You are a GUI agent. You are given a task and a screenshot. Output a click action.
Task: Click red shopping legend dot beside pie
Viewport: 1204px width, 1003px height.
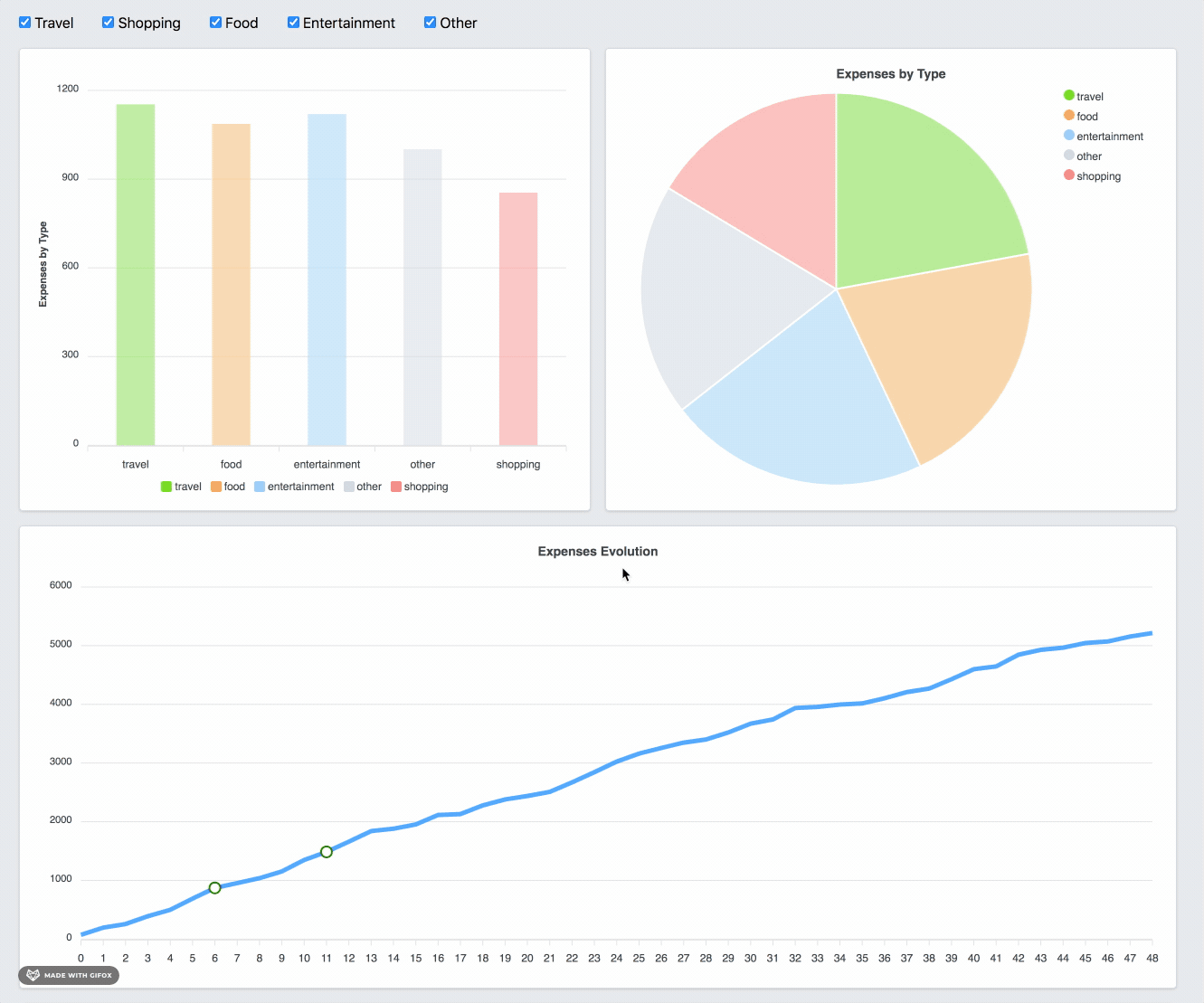pyautogui.click(x=1069, y=175)
